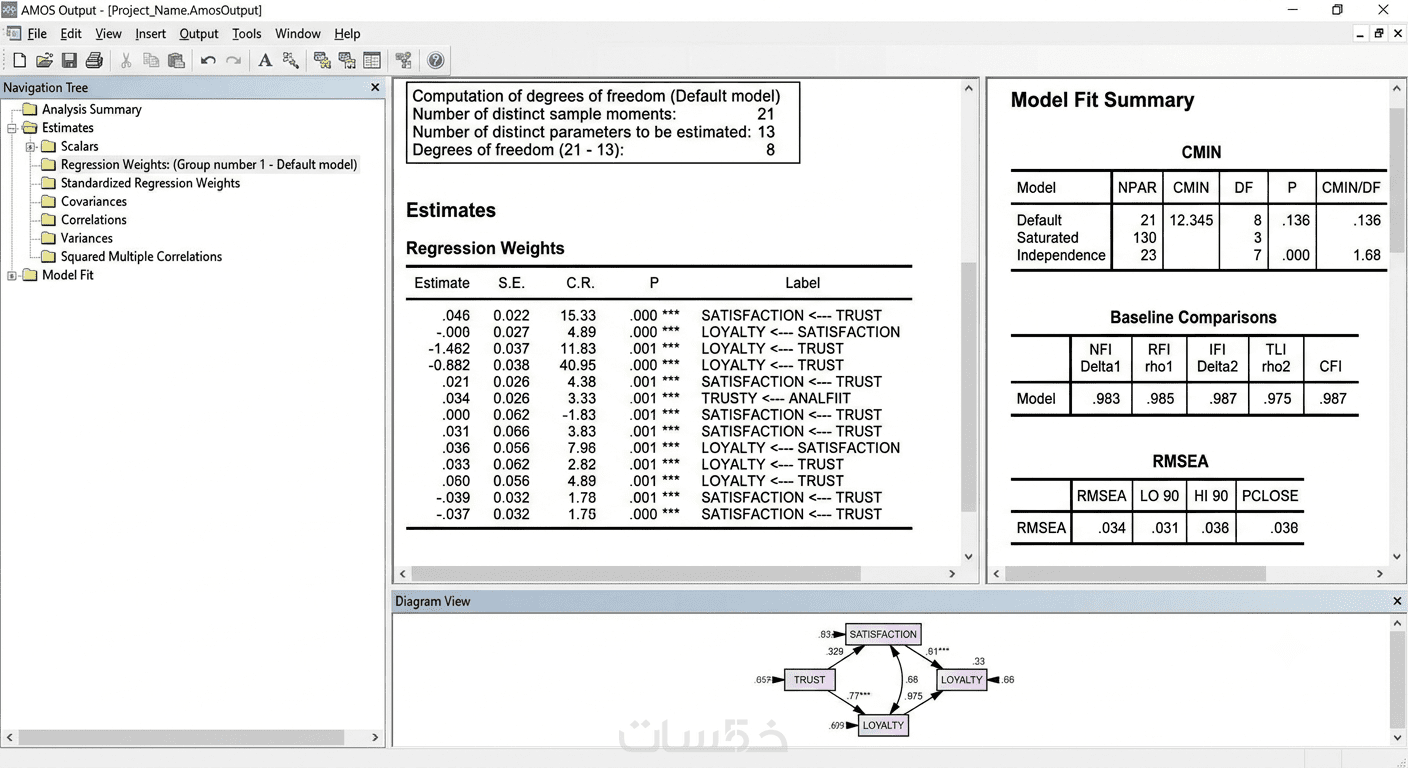Click the Help question-mark icon
Screen dimensions: 1408x768
click(436, 61)
